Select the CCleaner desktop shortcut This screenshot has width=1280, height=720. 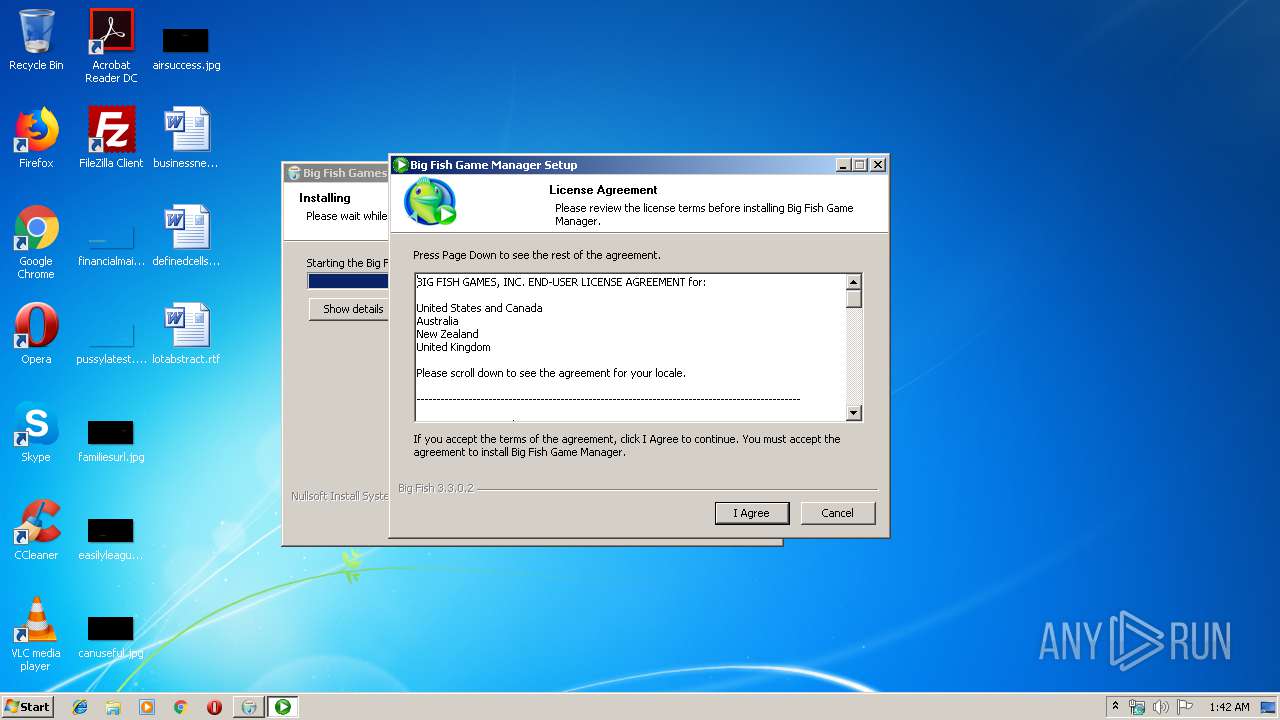[36, 530]
